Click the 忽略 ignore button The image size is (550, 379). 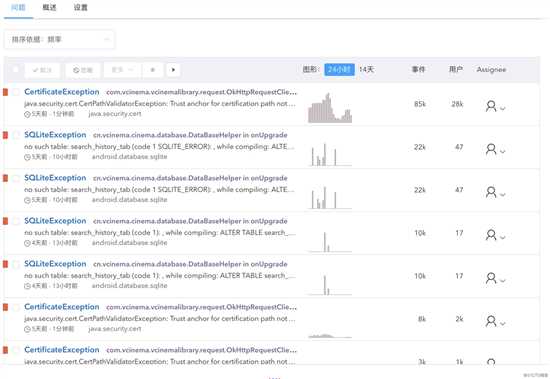pos(83,70)
